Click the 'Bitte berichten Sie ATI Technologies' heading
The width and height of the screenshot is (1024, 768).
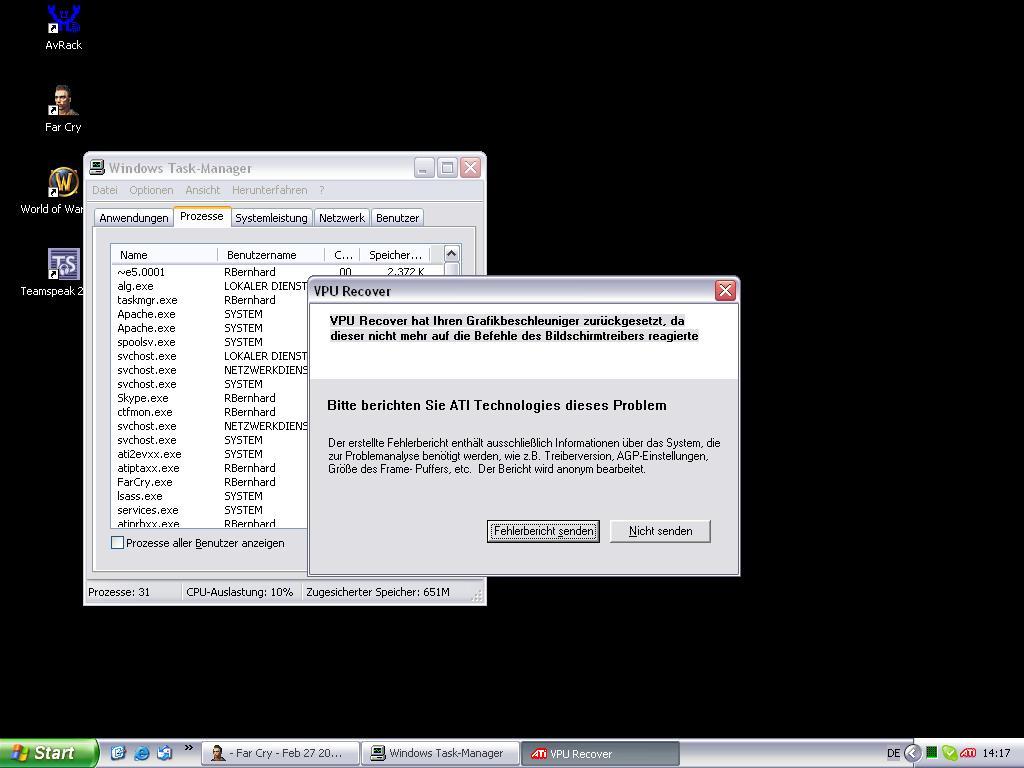[x=497, y=406]
